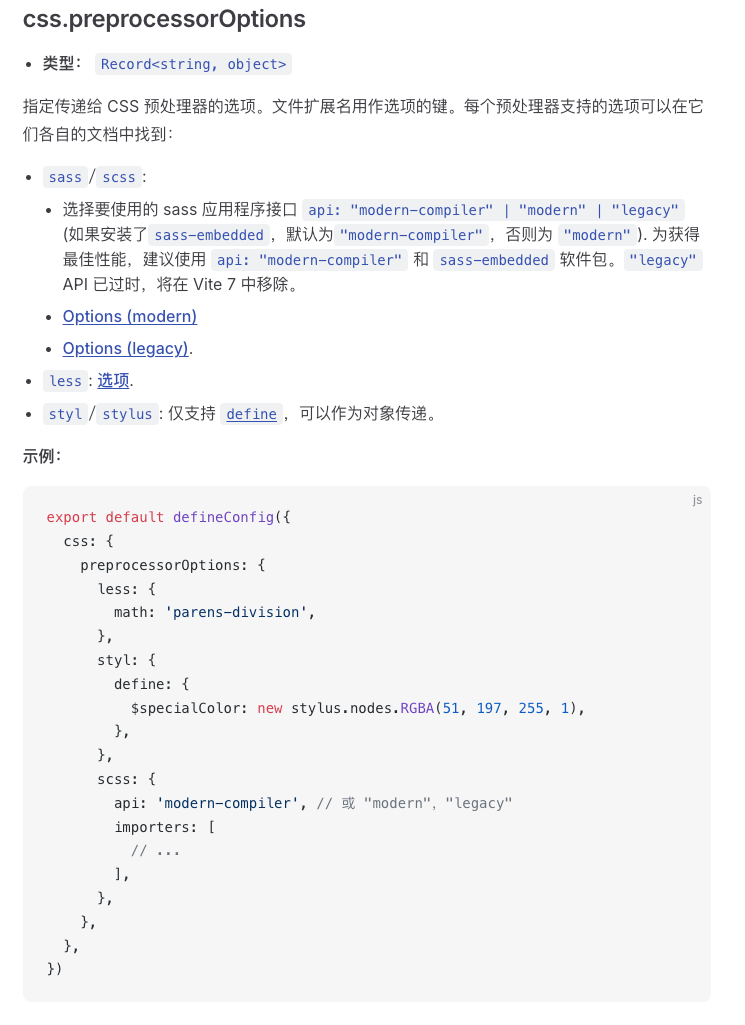Screen dimensions: 745x1025
Task: Click the less inline code tag
Action: 65,381
